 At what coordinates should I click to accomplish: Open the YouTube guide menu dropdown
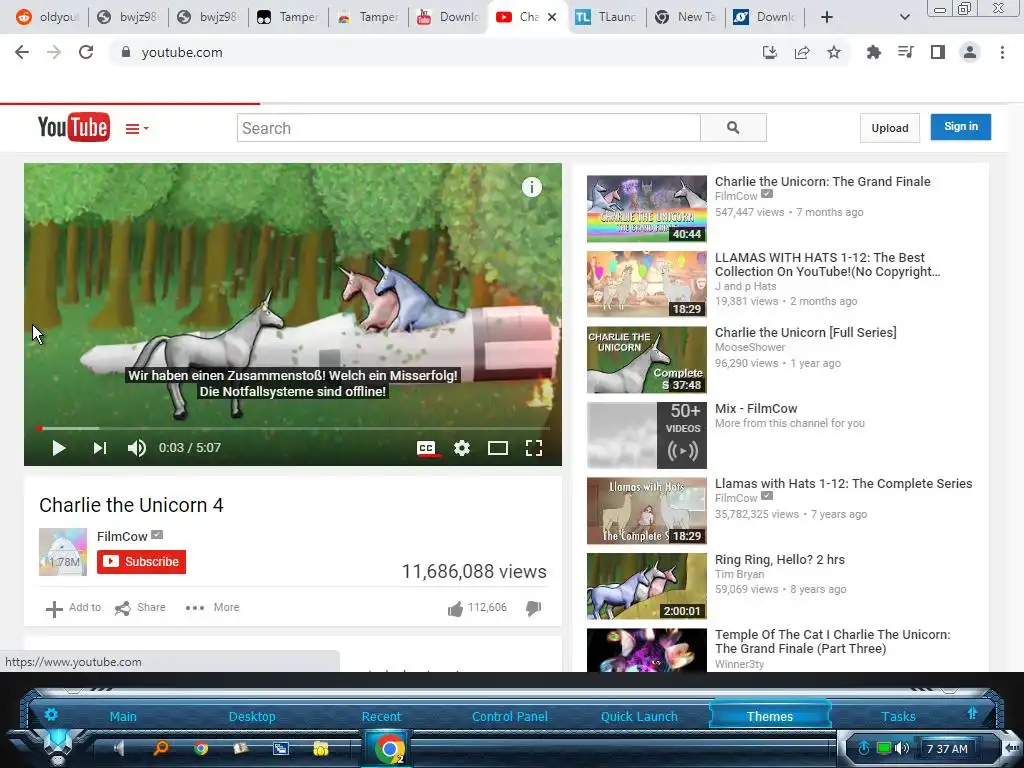coord(137,129)
